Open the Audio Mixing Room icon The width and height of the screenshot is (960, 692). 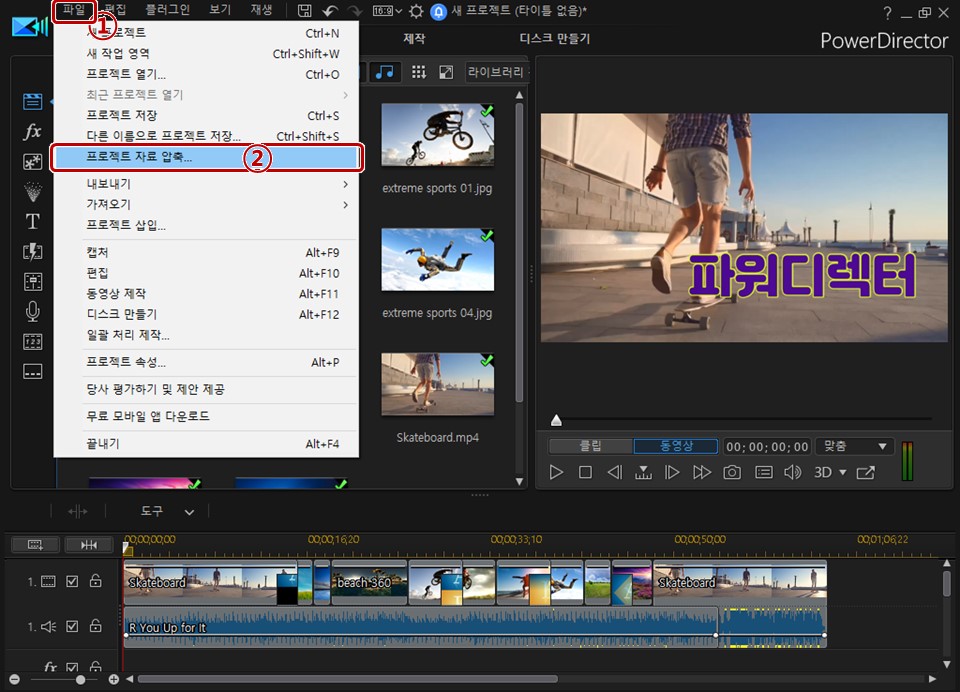[x=32, y=282]
